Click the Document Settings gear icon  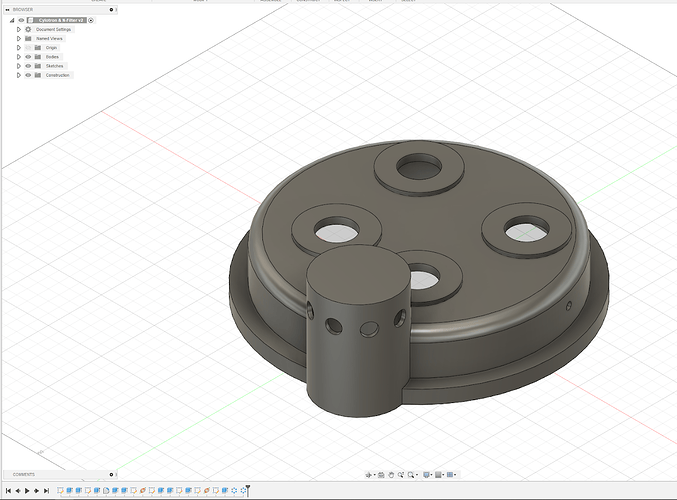[x=28, y=29]
